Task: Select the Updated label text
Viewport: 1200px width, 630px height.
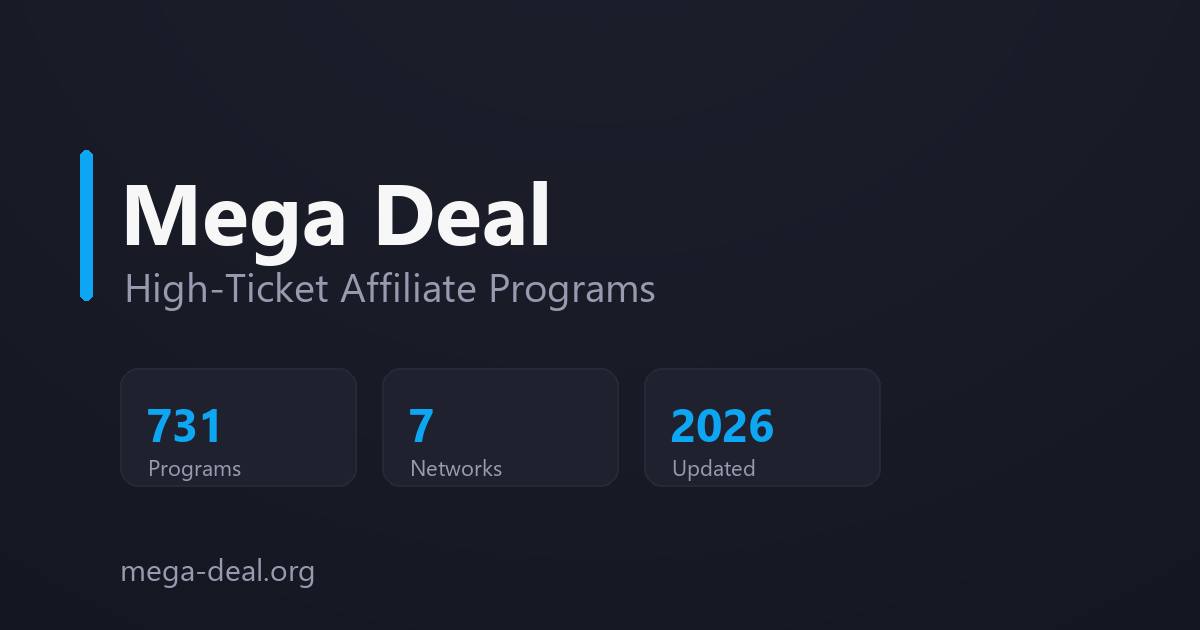Action: (713, 469)
